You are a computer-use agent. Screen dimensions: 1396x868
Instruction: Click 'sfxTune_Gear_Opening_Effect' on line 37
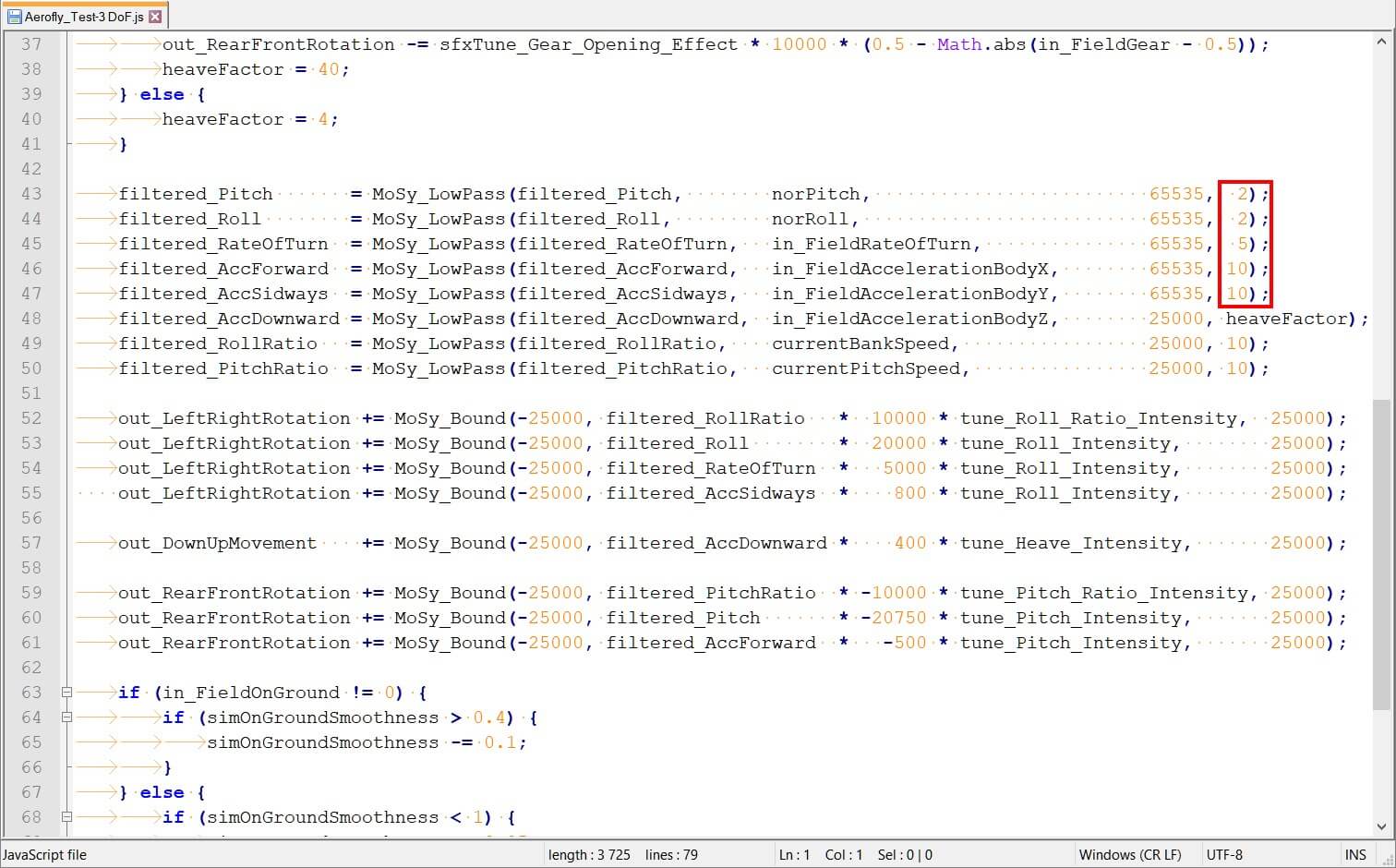click(589, 44)
